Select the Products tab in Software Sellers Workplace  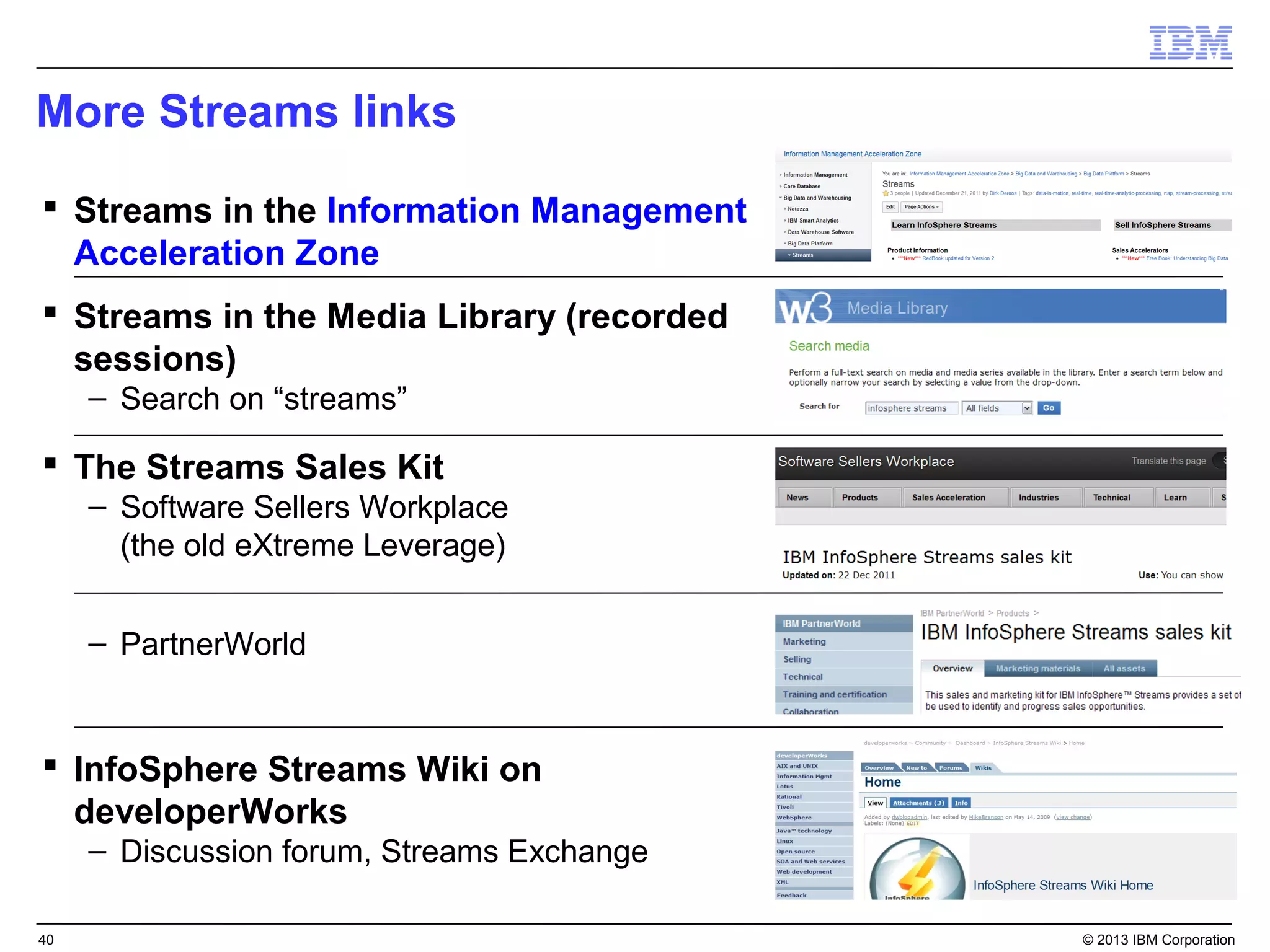point(867,497)
